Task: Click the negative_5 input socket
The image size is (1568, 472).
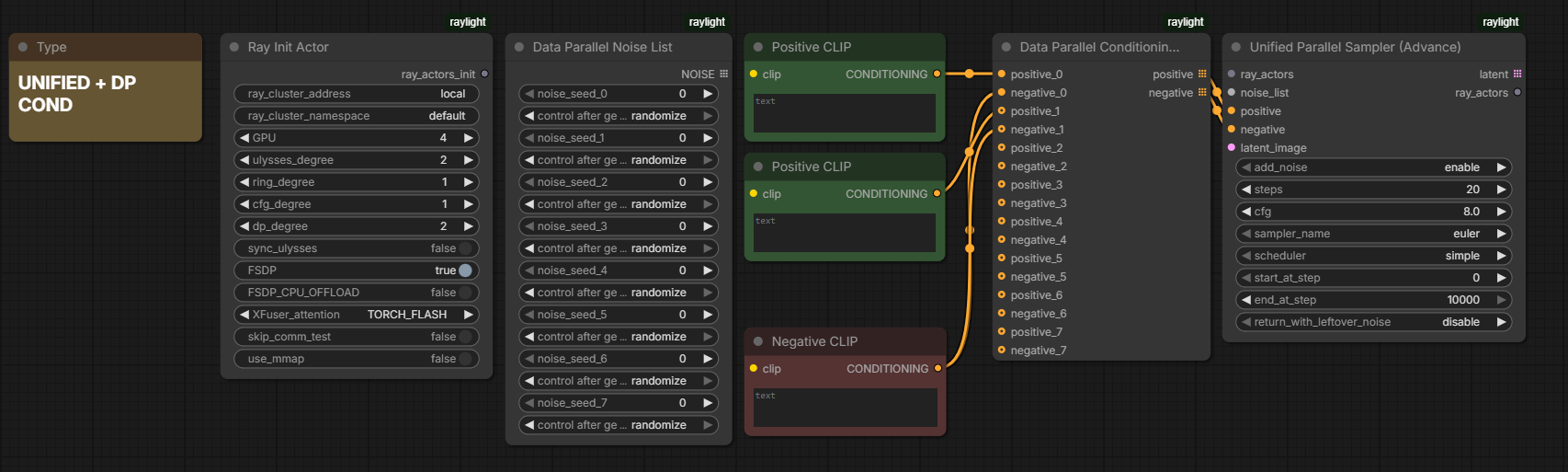Action: click(x=1002, y=276)
